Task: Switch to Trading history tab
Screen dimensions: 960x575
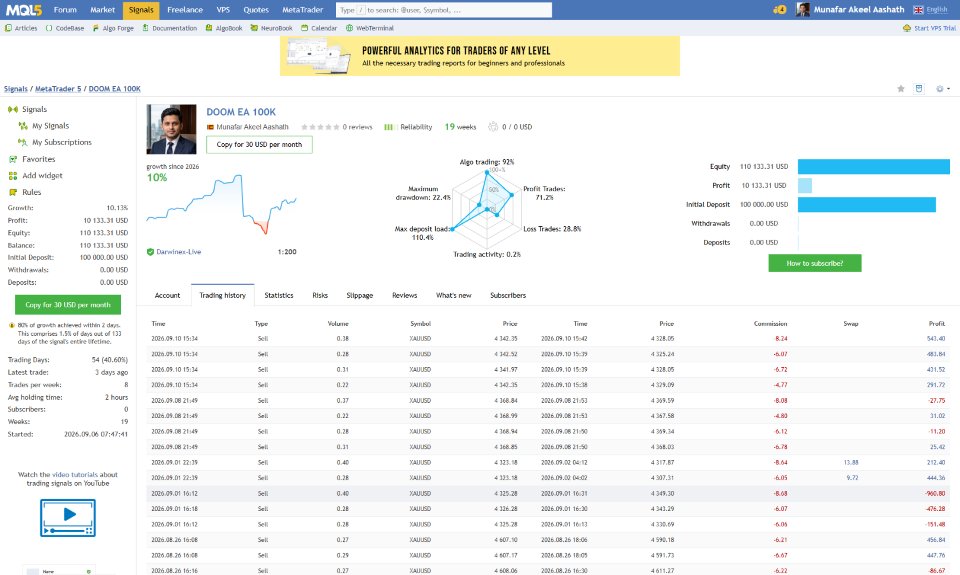Action: click(222, 295)
